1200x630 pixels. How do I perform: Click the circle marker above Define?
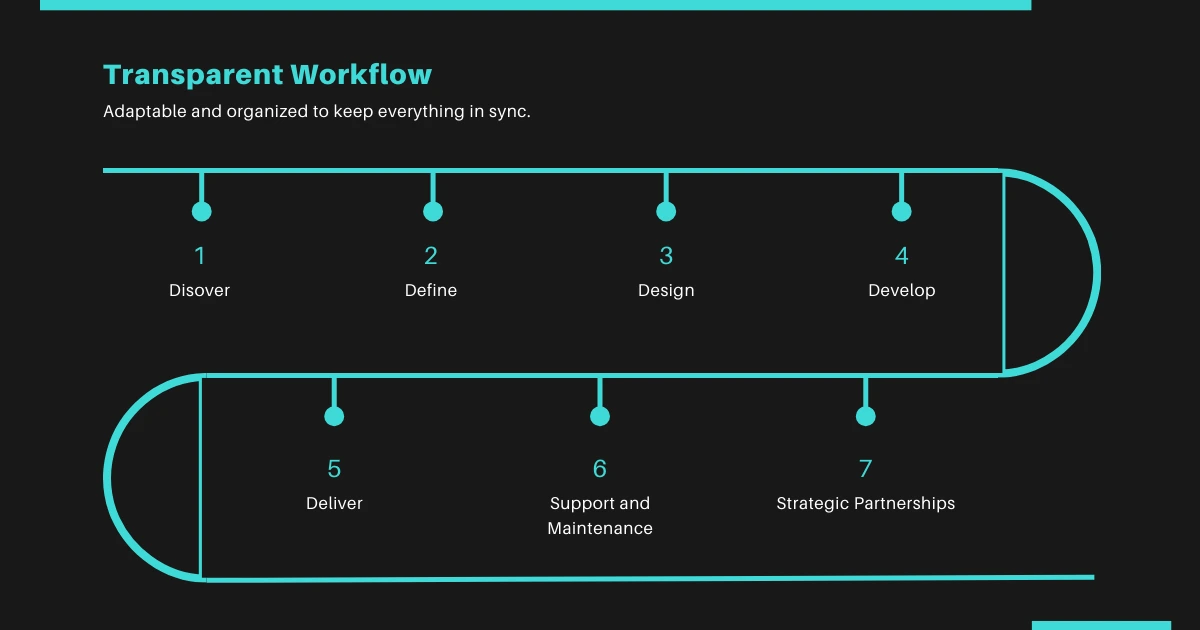tap(432, 210)
